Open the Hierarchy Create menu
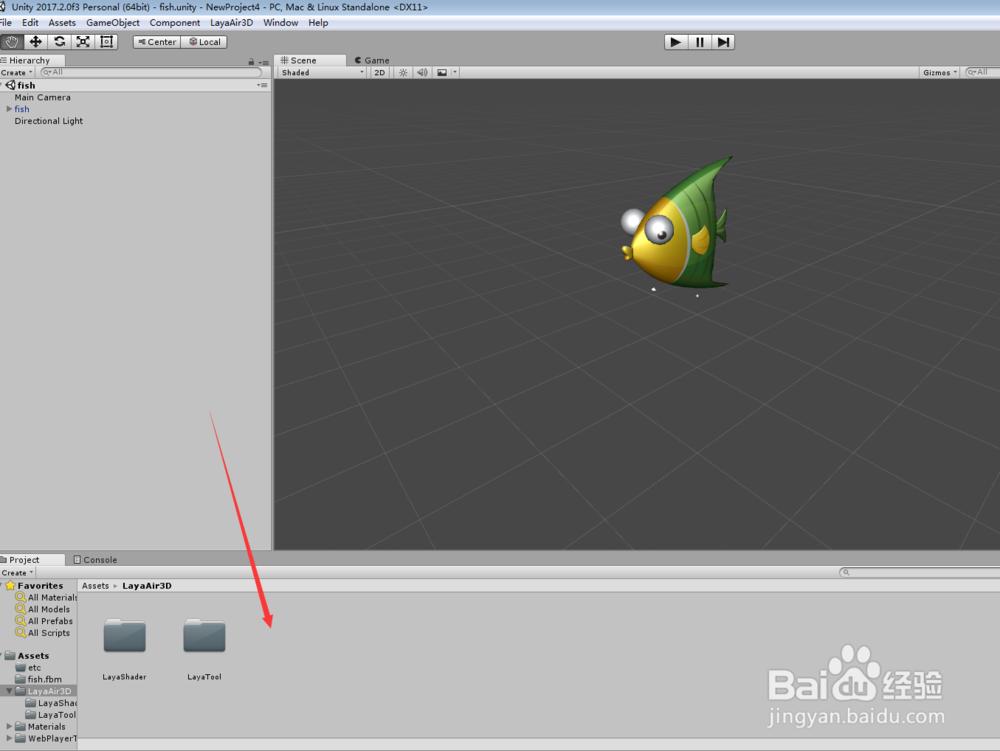1000x751 pixels. coord(15,71)
